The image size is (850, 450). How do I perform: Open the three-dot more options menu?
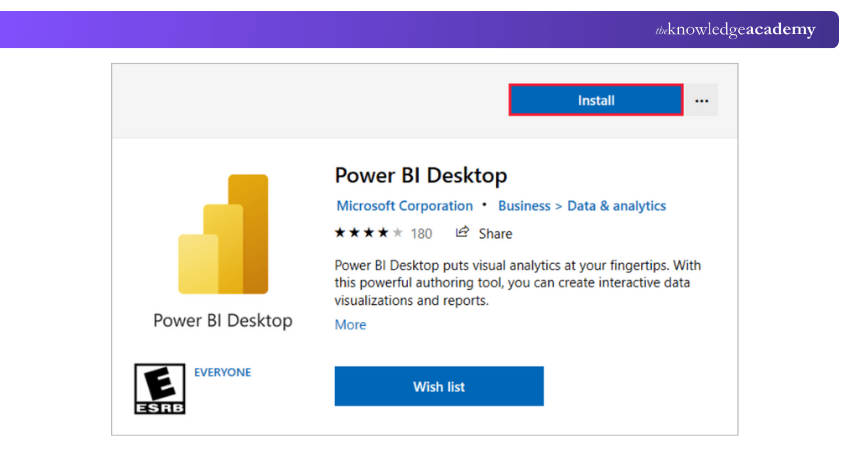click(701, 100)
